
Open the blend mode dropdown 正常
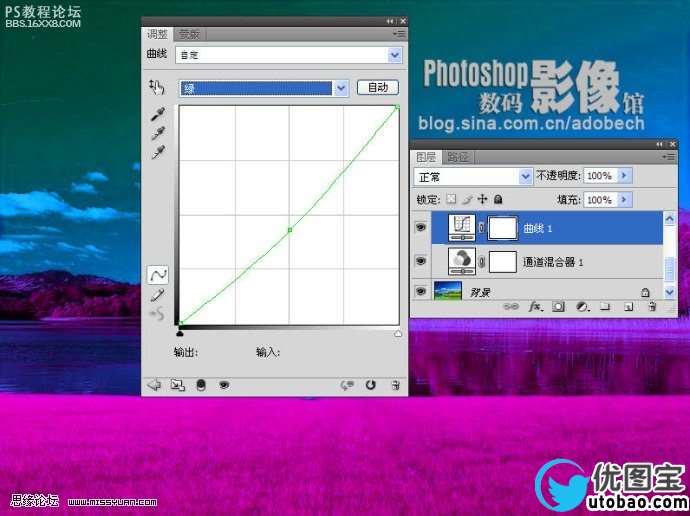(x=473, y=177)
